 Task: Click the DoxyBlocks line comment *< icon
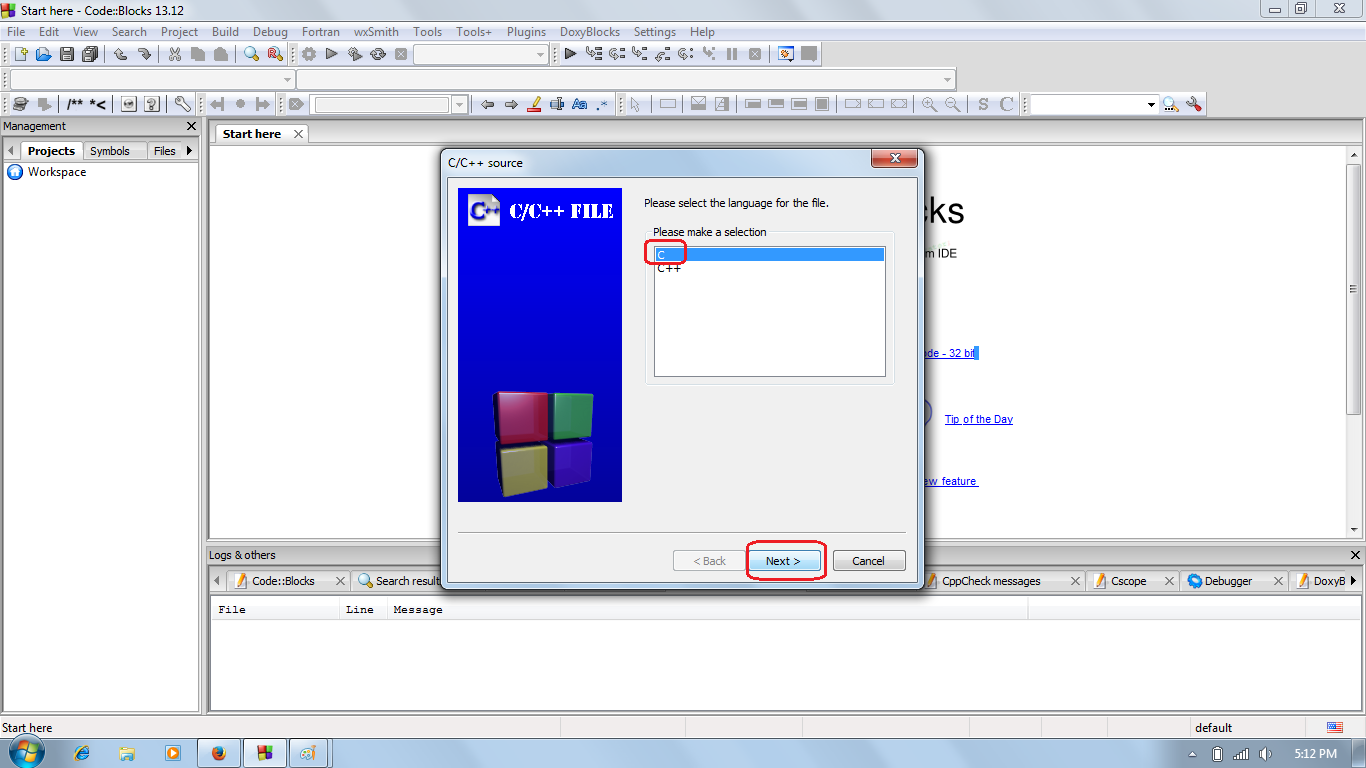[98, 104]
